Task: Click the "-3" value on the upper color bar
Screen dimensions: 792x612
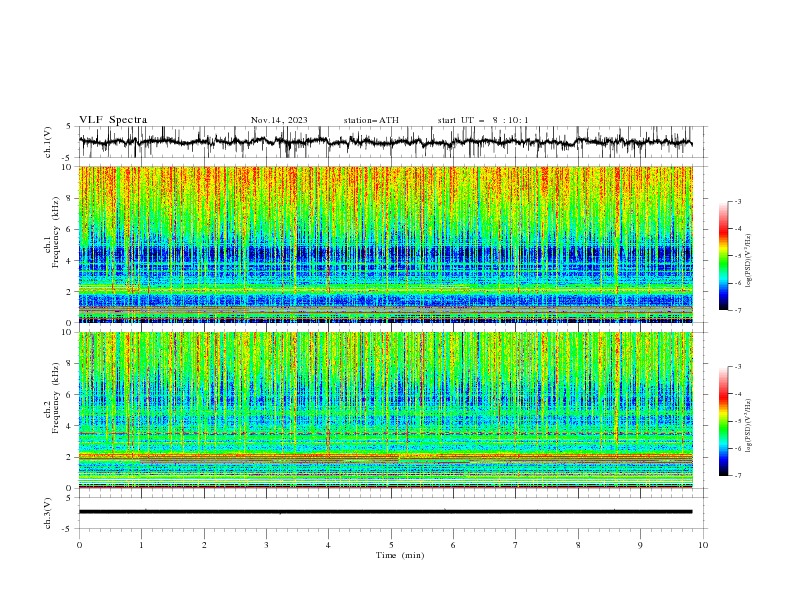Action: pyautogui.click(x=737, y=201)
